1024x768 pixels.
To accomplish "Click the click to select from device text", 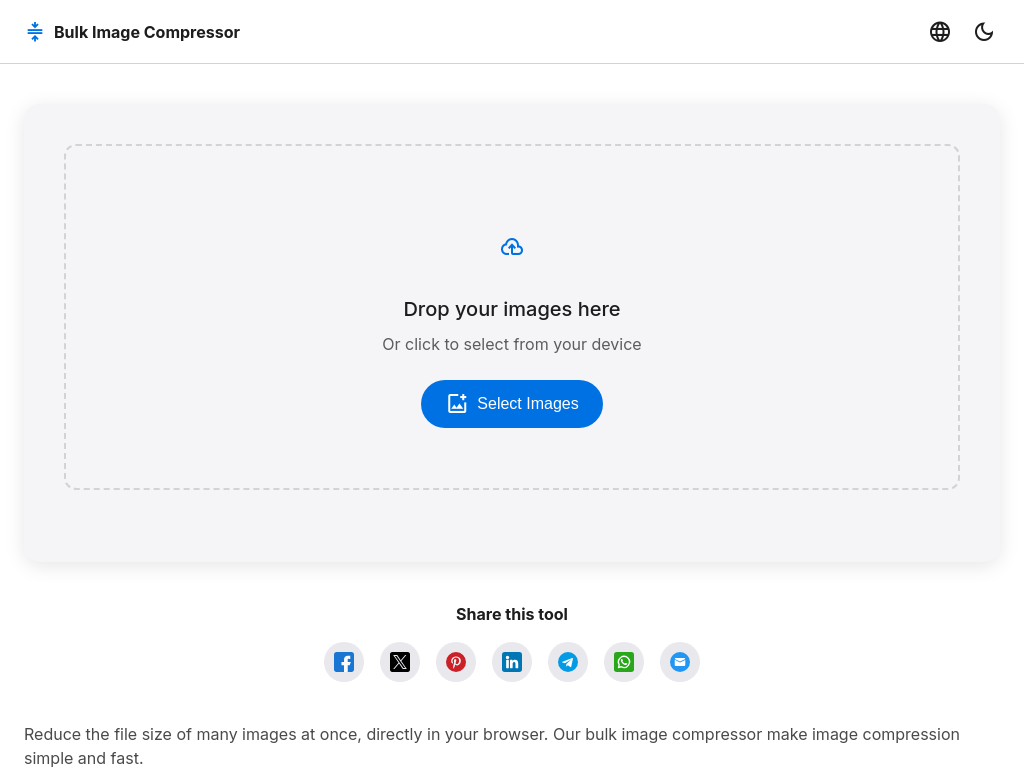I will coord(512,344).
